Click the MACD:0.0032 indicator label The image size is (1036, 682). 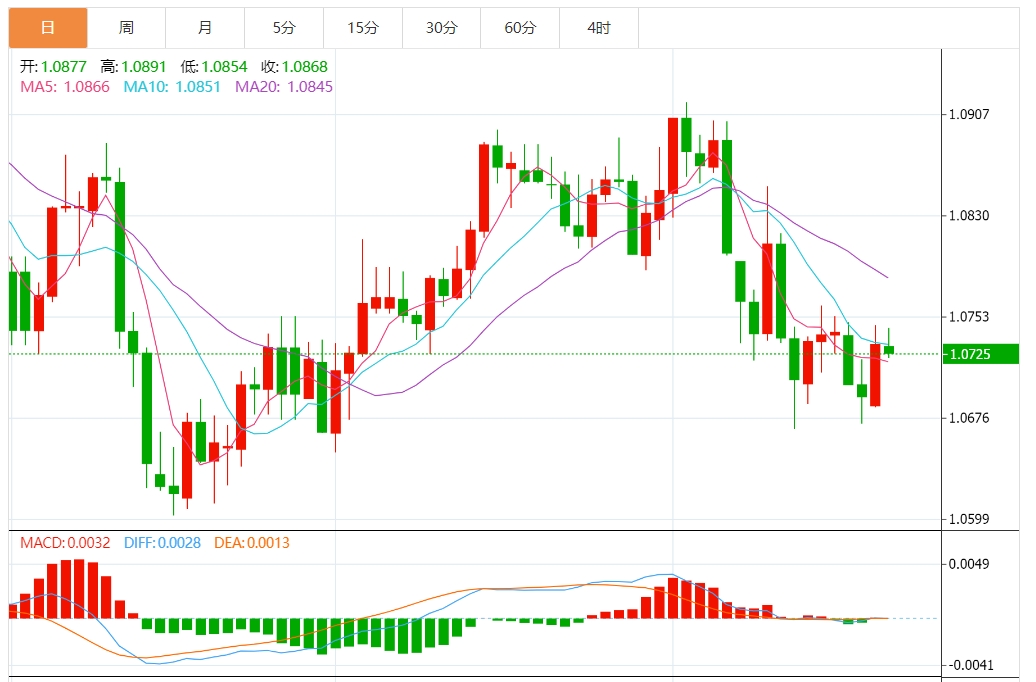[x=65, y=543]
